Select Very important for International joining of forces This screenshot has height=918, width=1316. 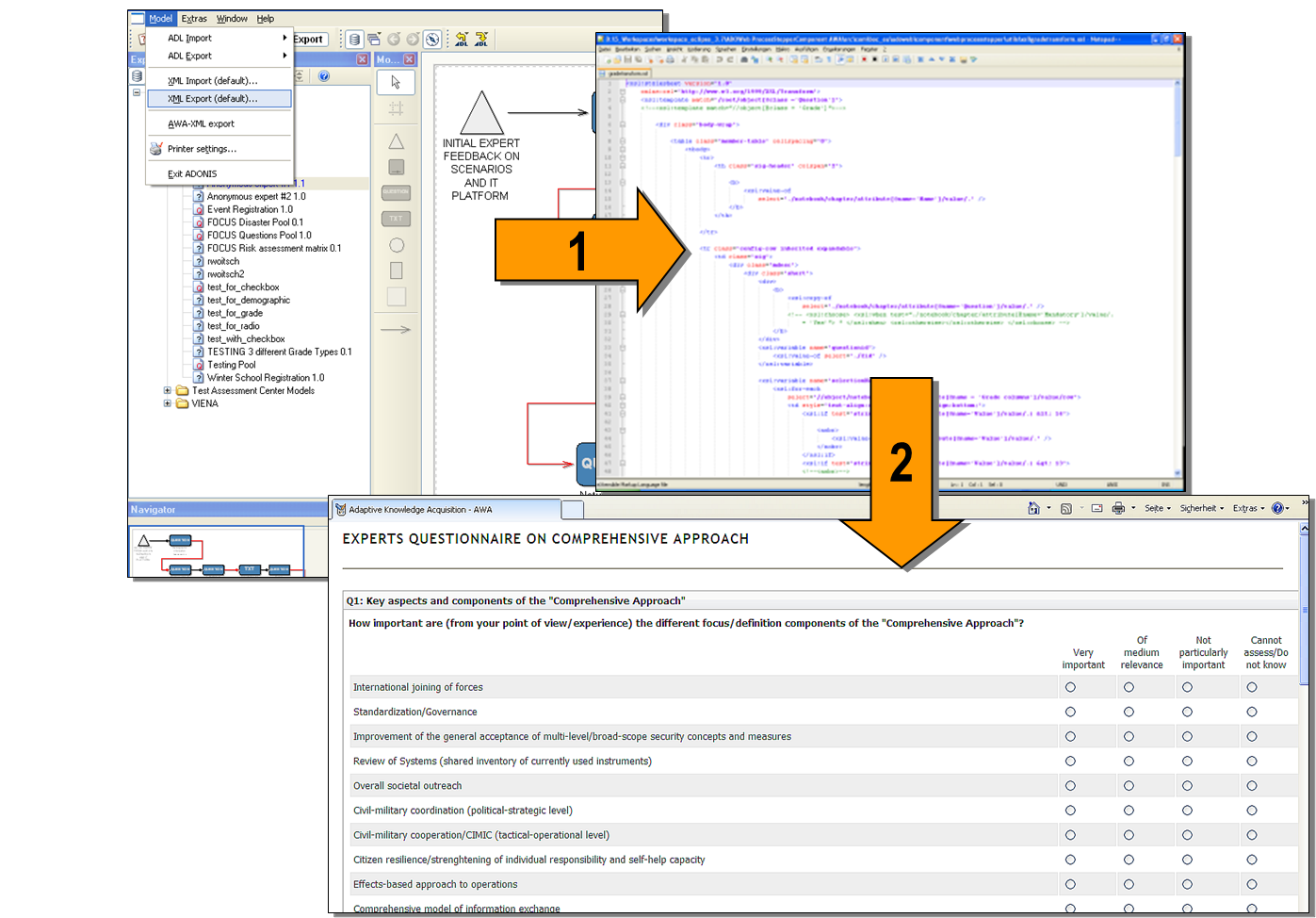1069,687
